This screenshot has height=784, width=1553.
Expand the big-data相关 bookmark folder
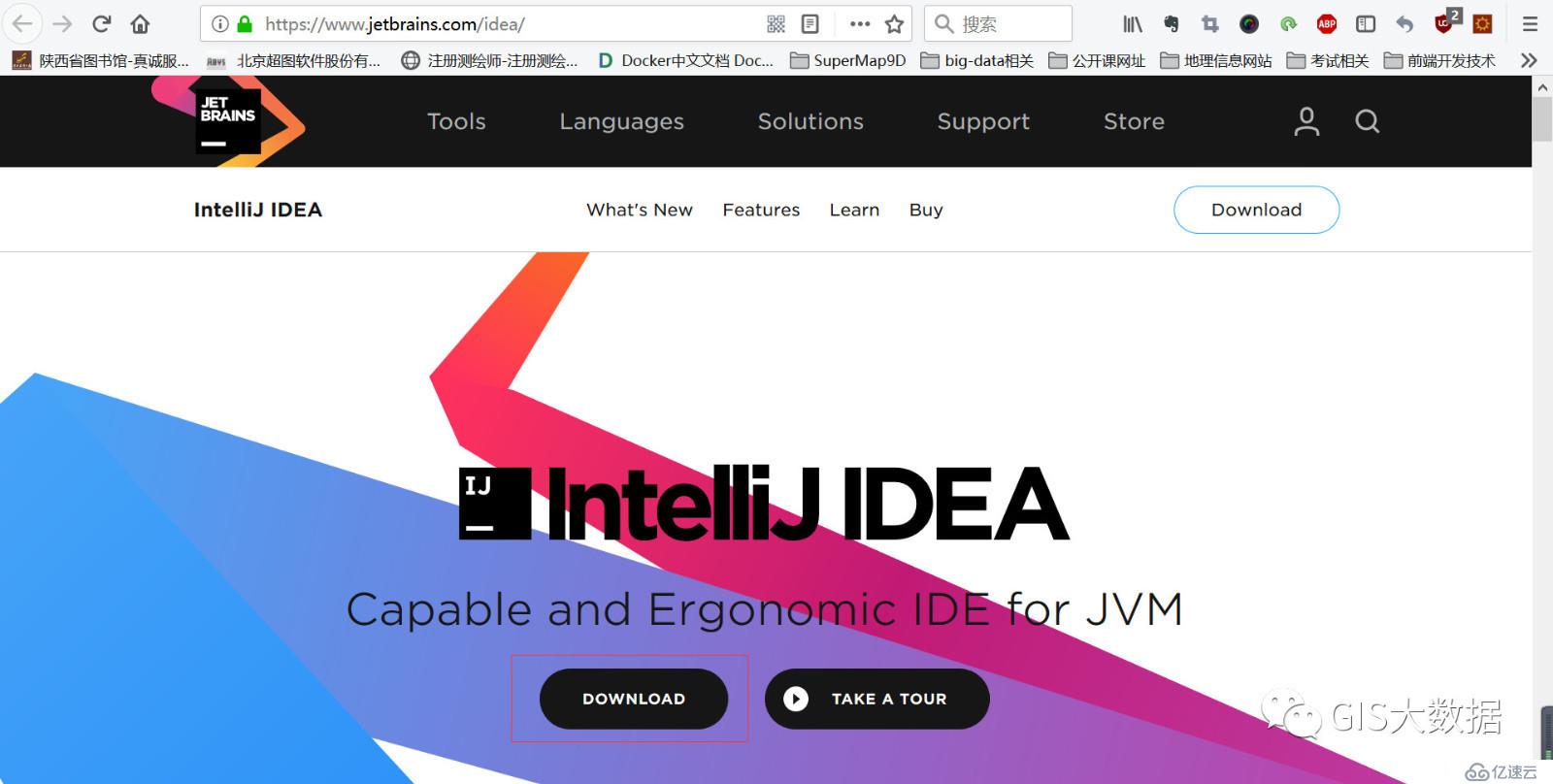coord(976,60)
